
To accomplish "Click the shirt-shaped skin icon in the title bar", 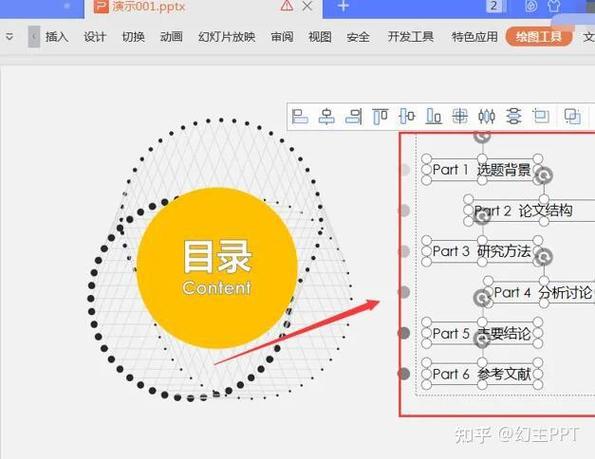I will click(554, 6).
